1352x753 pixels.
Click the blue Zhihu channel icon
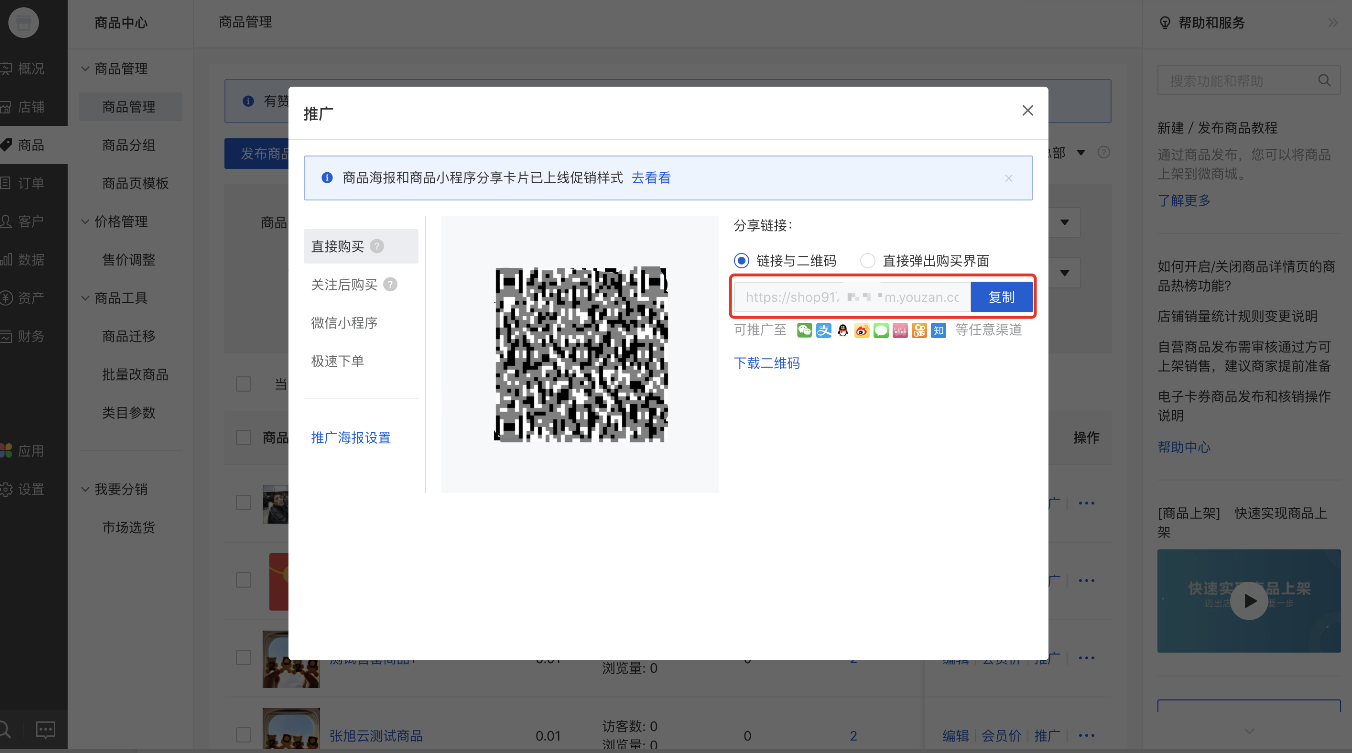point(938,330)
